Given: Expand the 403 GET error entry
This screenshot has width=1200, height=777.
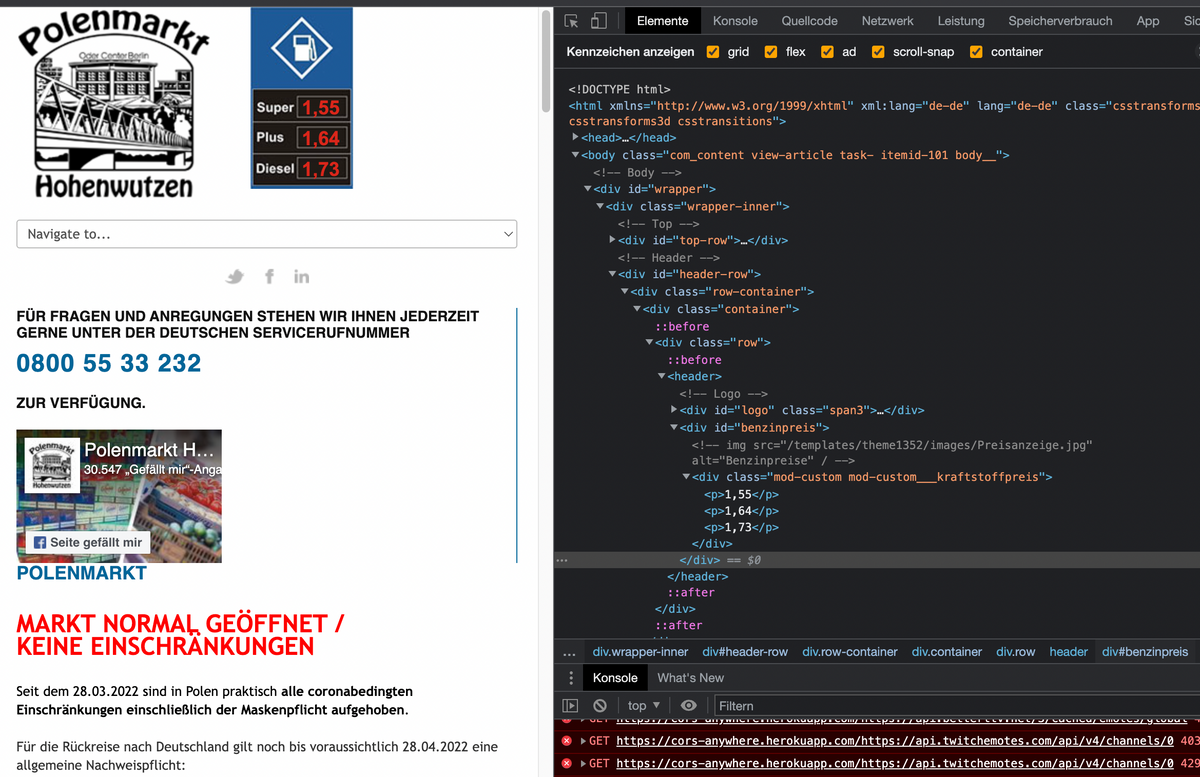Looking at the screenshot, I should (583, 741).
